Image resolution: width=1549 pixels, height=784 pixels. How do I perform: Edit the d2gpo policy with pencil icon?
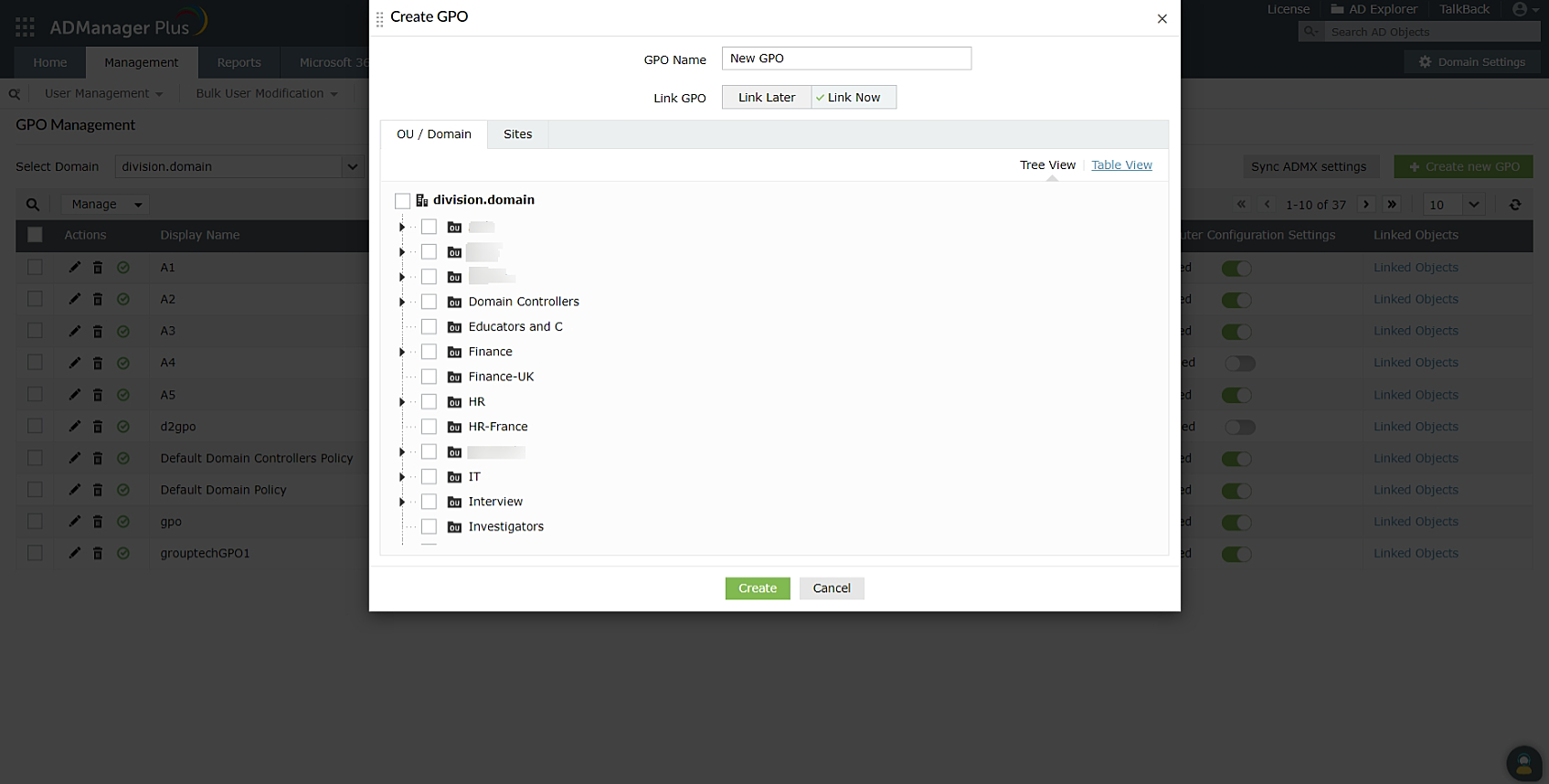[75, 427]
